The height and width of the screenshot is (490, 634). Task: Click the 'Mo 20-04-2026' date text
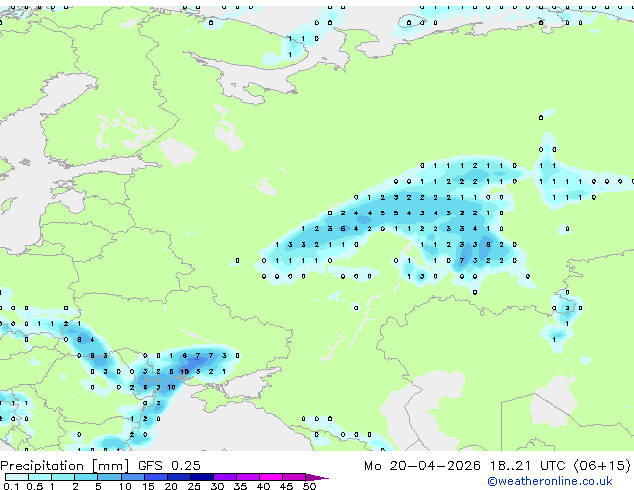(x=422, y=466)
